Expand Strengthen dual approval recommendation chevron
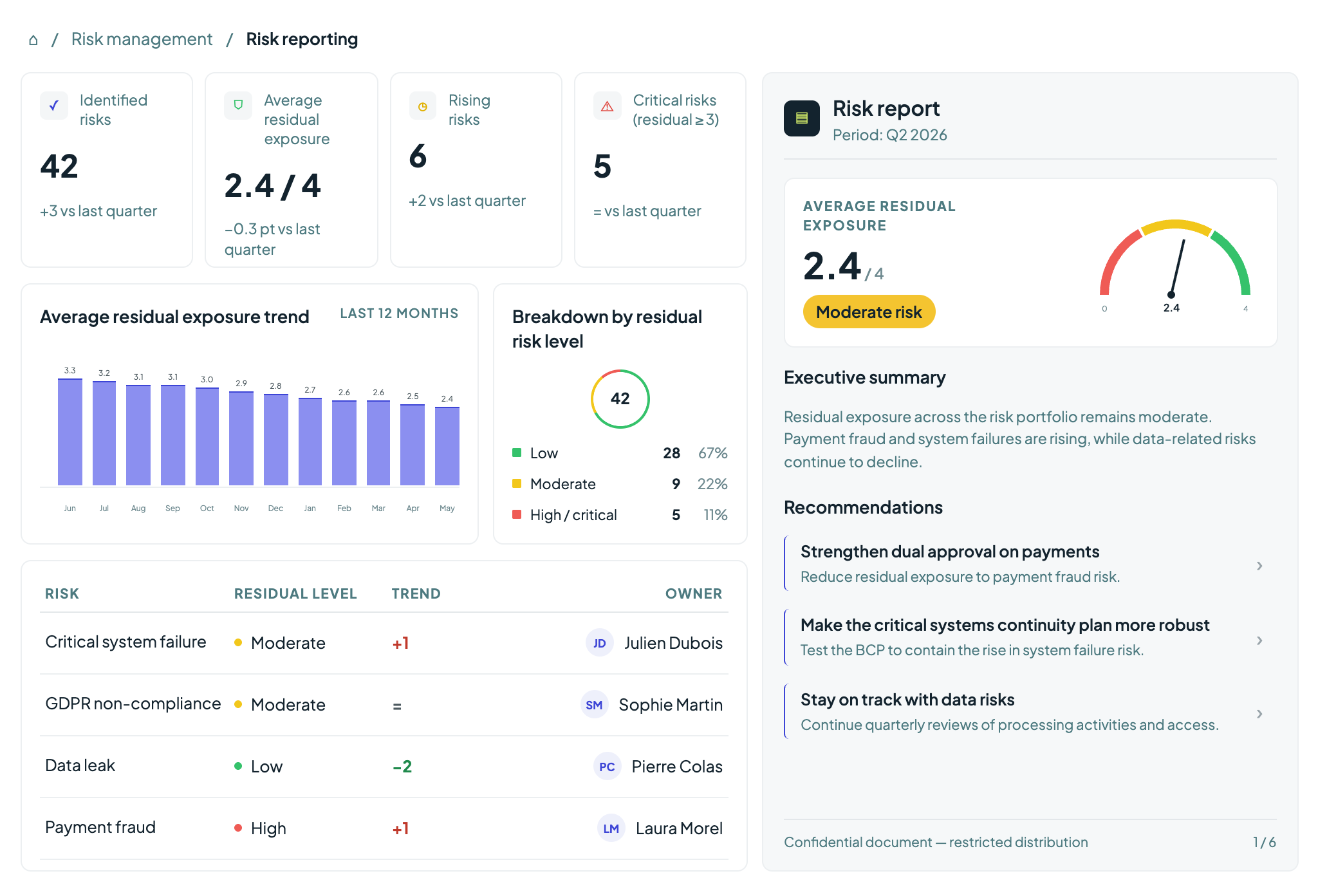This screenshot has height=896, width=1318. (x=1259, y=566)
